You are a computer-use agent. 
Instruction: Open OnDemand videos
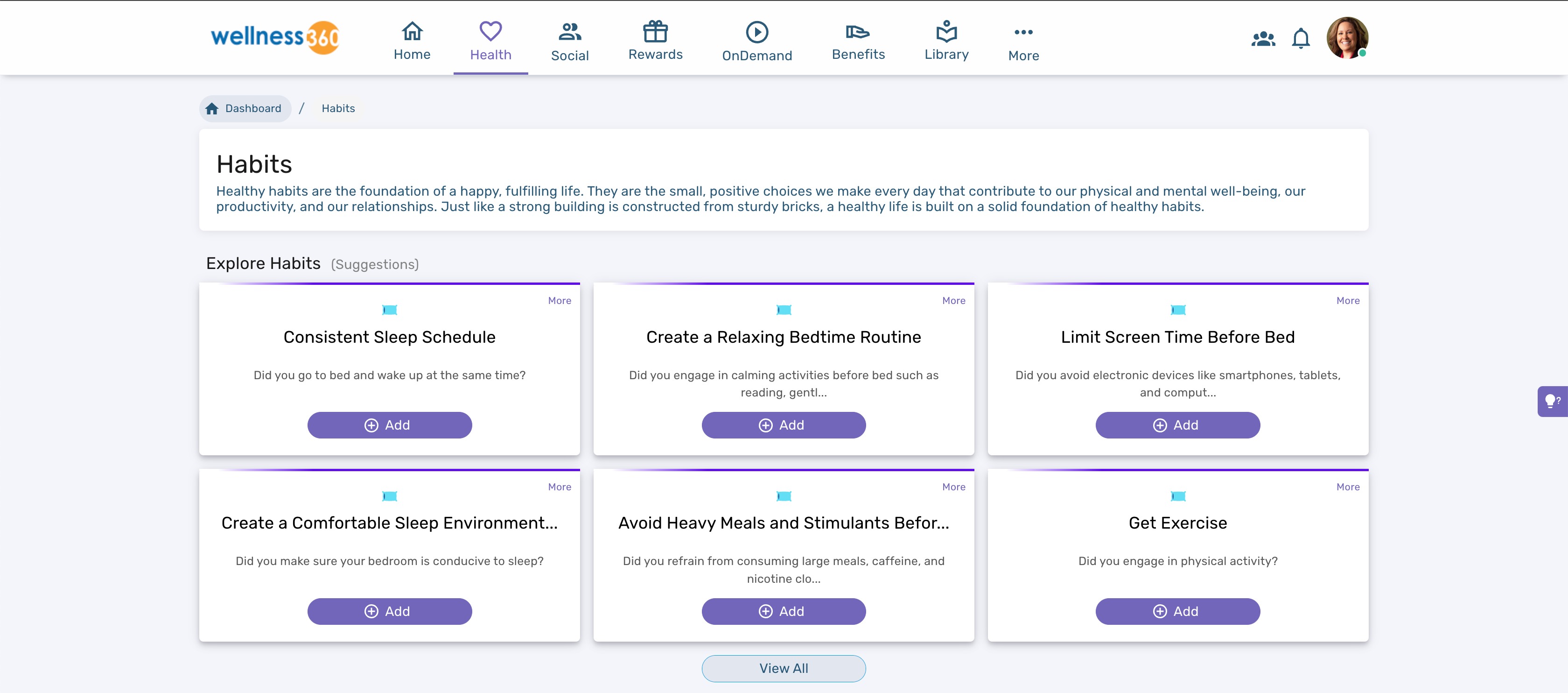click(757, 42)
